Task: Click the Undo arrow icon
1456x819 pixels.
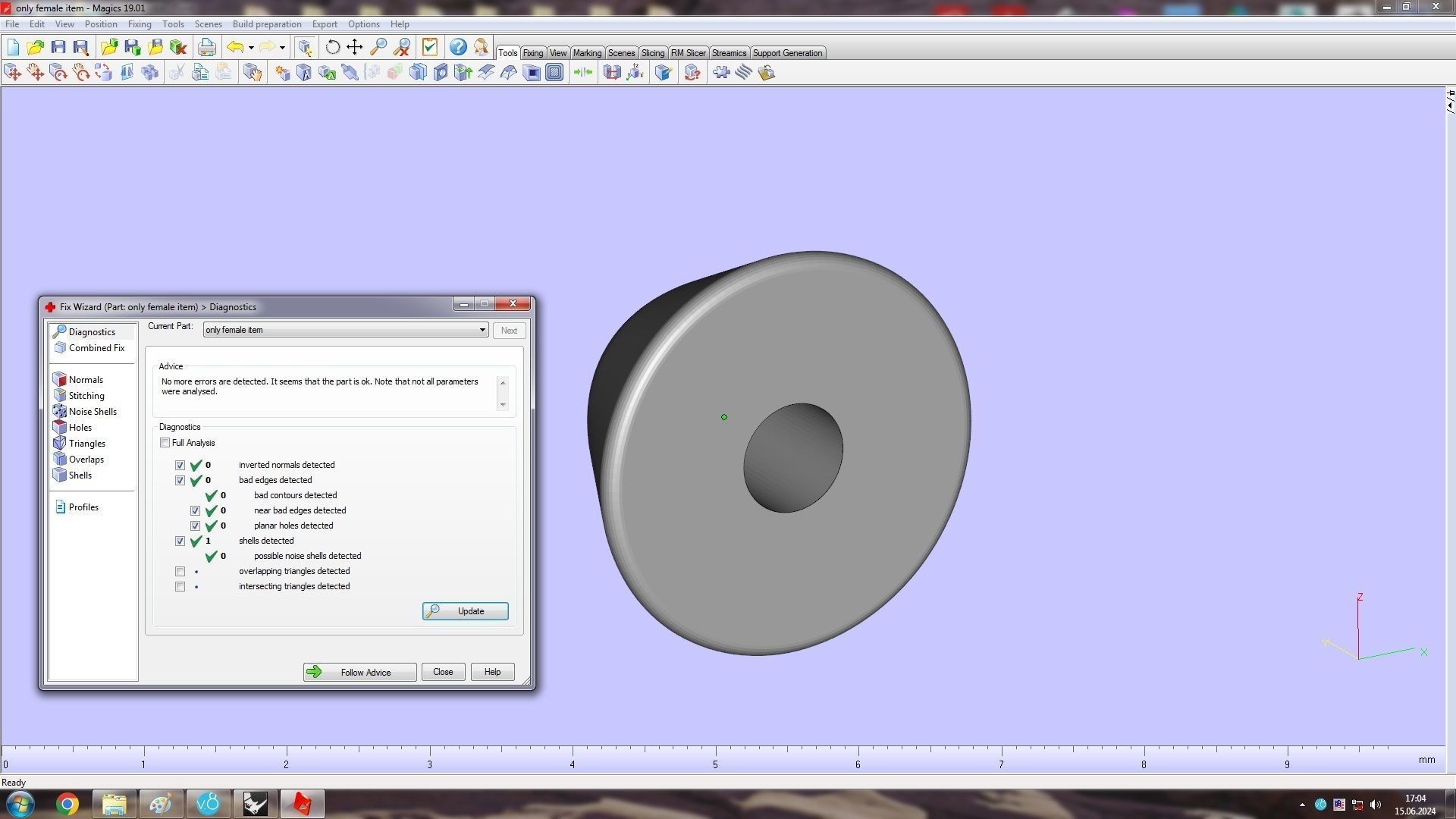Action: [235, 47]
